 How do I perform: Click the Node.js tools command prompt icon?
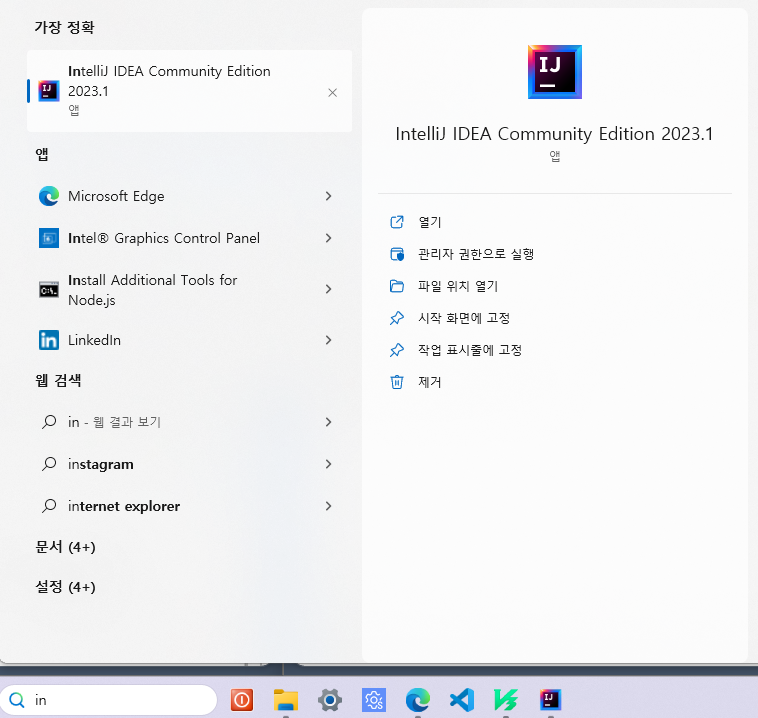click(49, 290)
